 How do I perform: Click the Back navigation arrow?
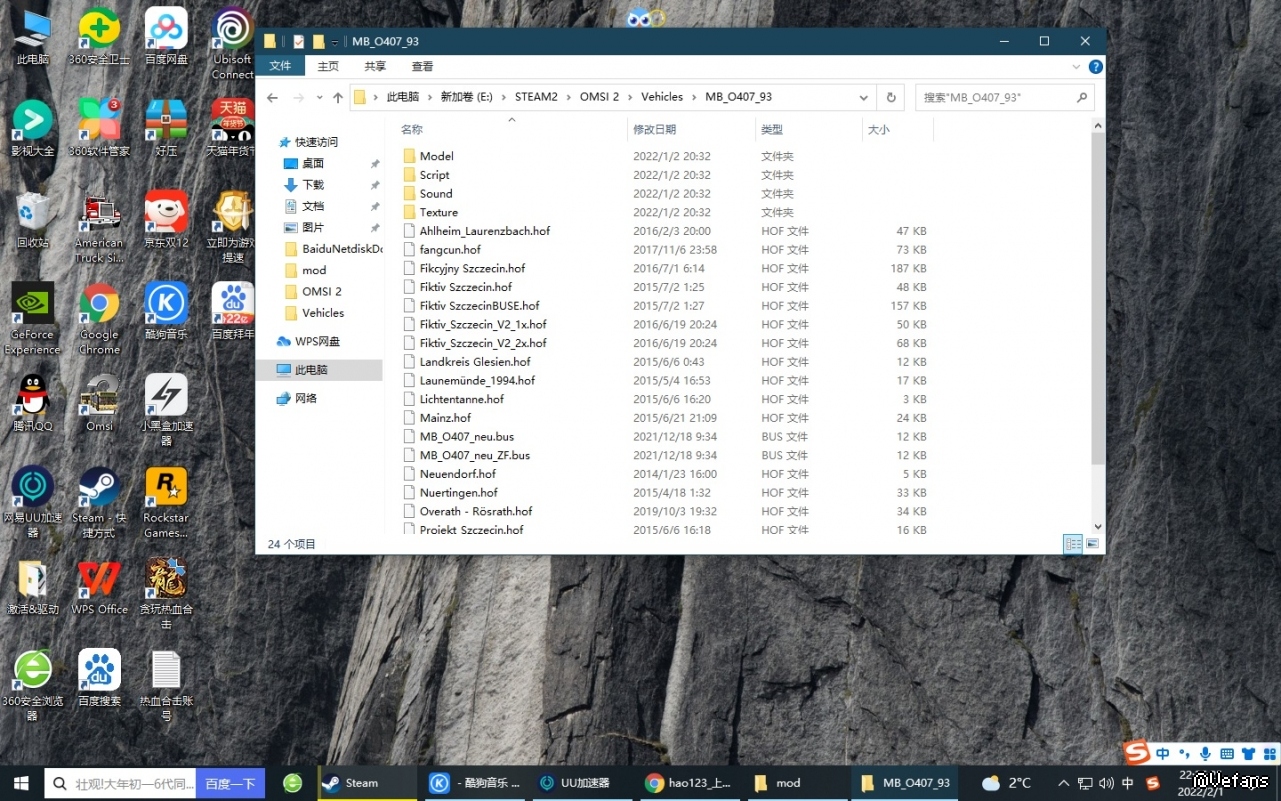coord(272,98)
